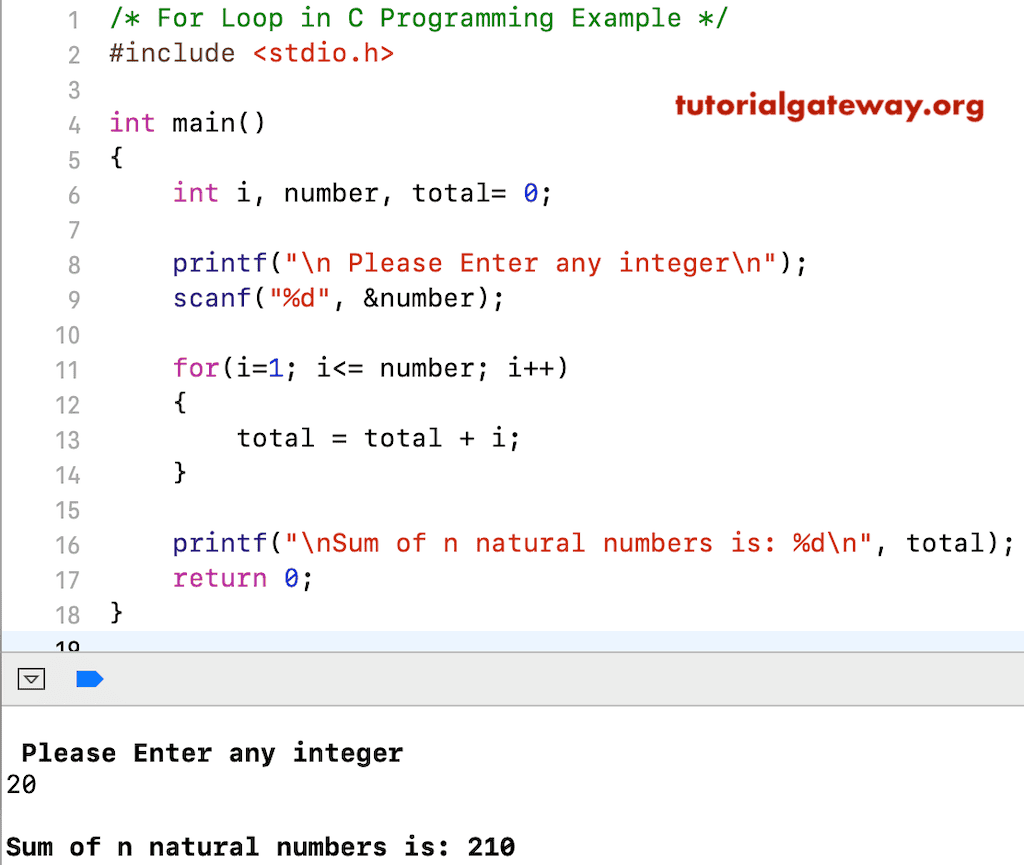Click line number 16 in the gutter
1024x865 pixels.
pyautogui.click(x=67, y=543)
